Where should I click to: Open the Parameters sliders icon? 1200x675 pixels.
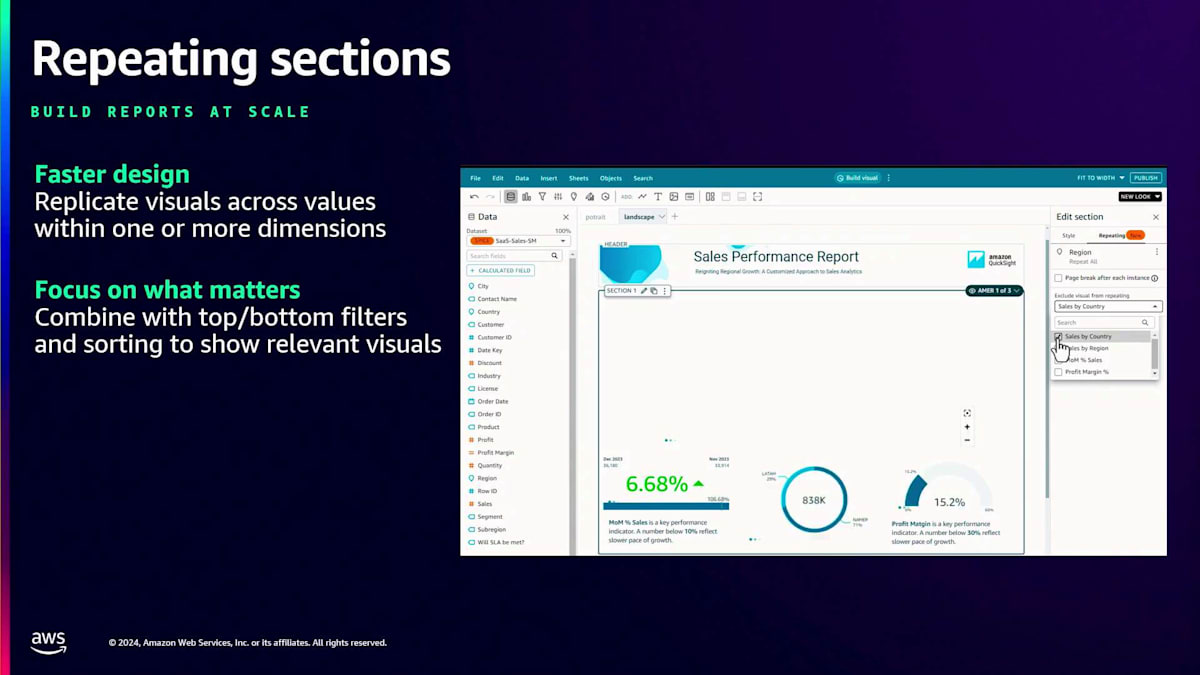pyautogui.click(x=558, y=197)
